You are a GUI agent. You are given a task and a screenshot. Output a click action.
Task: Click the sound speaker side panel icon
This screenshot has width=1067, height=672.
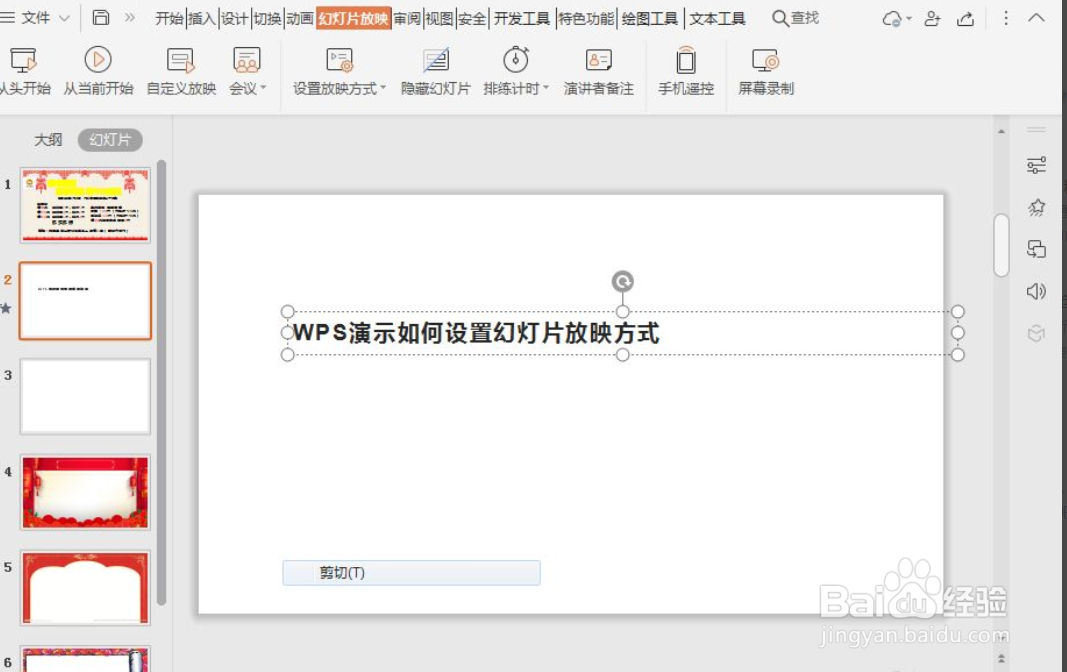[x=1036, y=292]
